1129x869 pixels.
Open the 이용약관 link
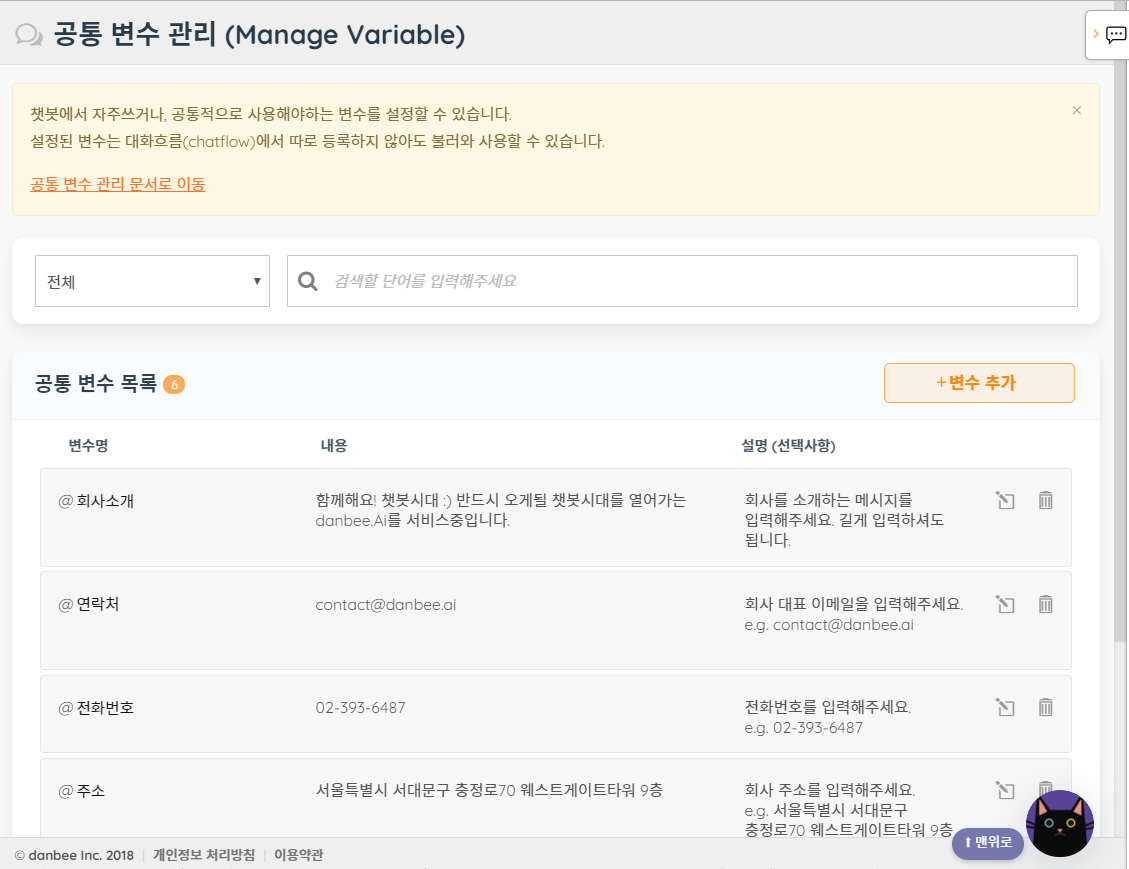coord(299,855)
